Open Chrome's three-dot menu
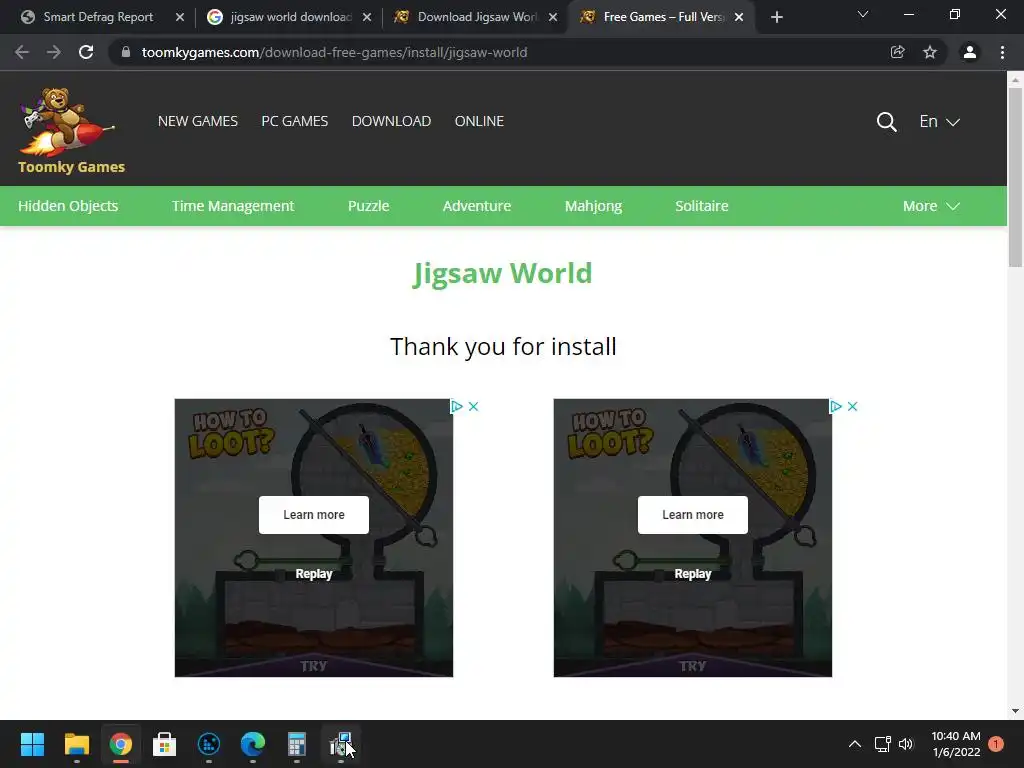This screenshot has height=768, width=1024. click(x=1002, y=52)
